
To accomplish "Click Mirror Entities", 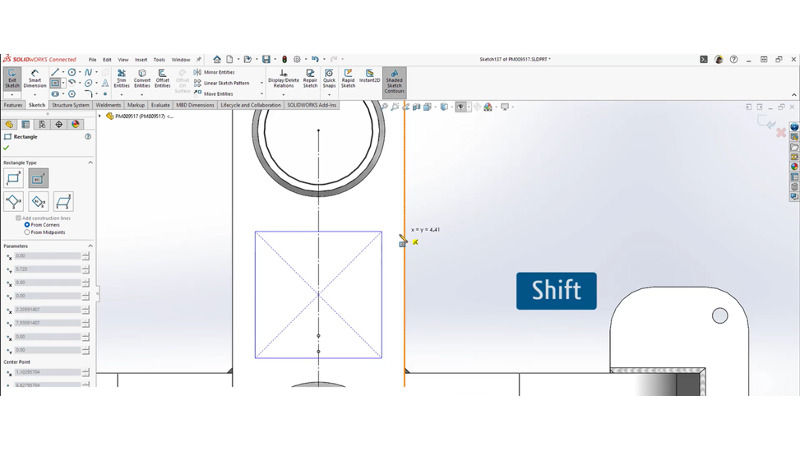I will coord(215,72).
